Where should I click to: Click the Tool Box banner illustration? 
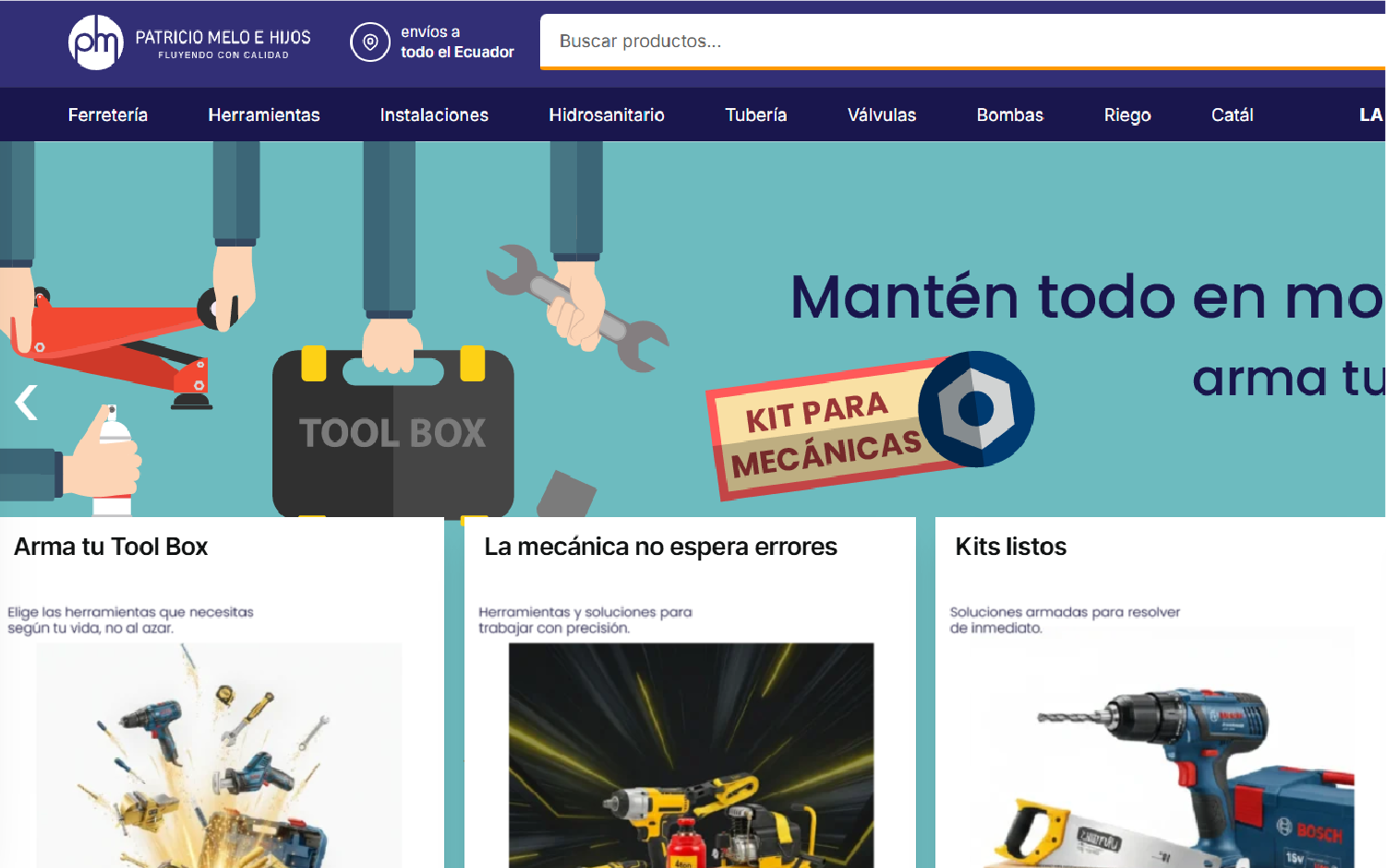coord(393,432)
